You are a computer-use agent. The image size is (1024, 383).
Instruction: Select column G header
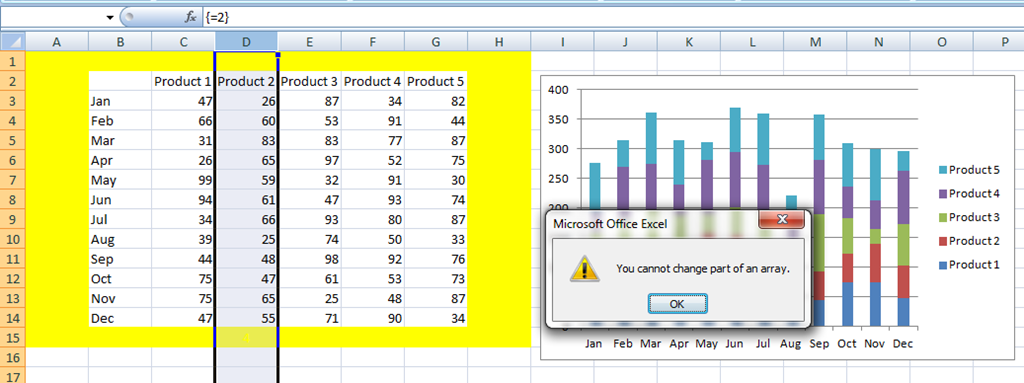pos(436,42)
